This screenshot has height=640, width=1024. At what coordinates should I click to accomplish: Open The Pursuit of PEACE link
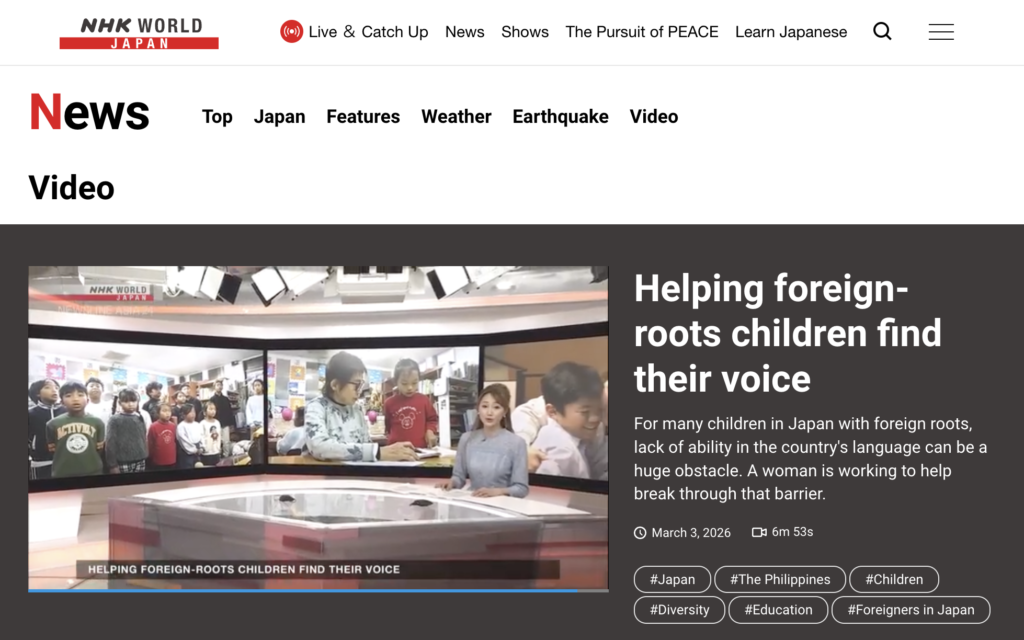(642, 32)
